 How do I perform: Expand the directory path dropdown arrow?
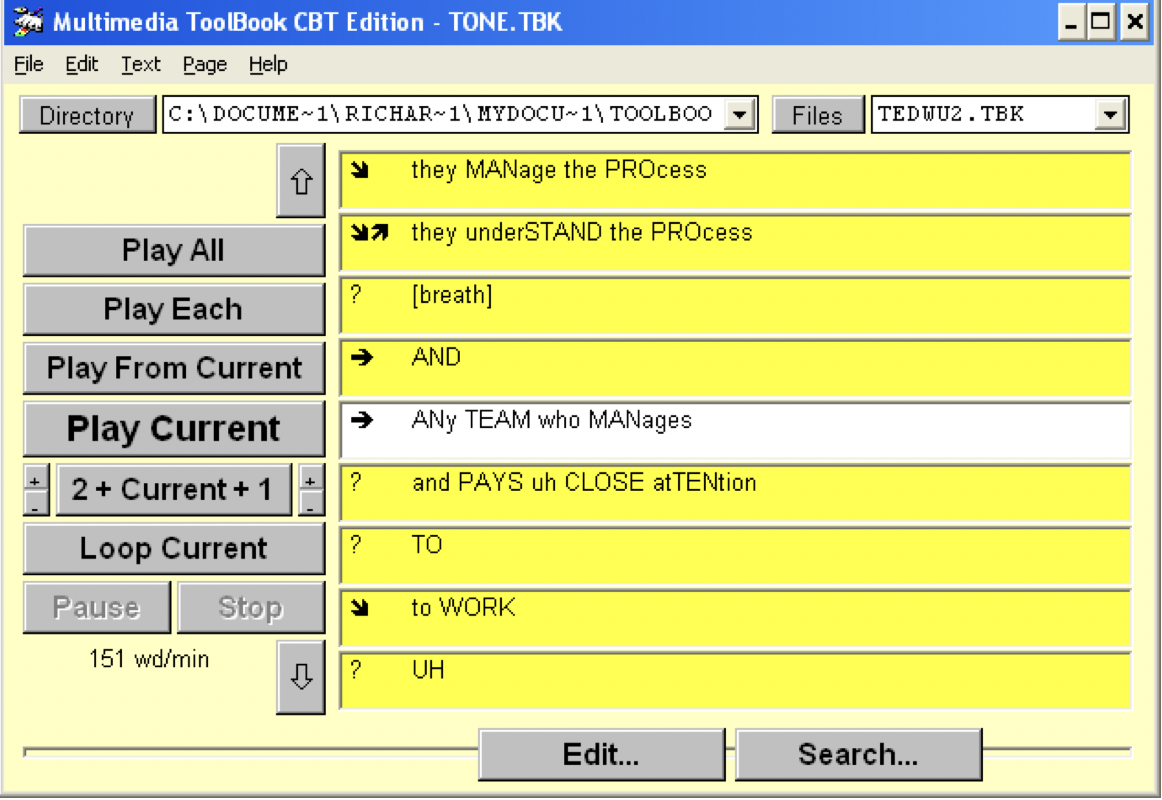(x=739, y=115)
